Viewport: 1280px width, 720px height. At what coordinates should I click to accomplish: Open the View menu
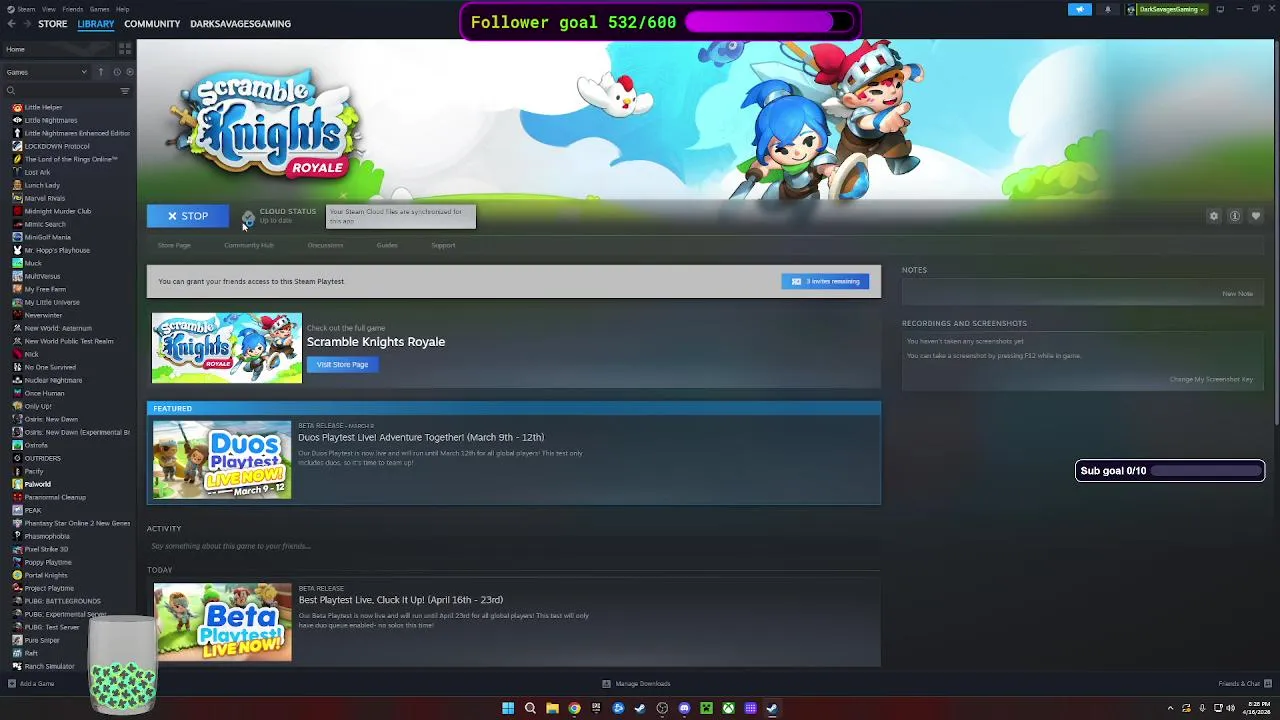tap(49, 9)
